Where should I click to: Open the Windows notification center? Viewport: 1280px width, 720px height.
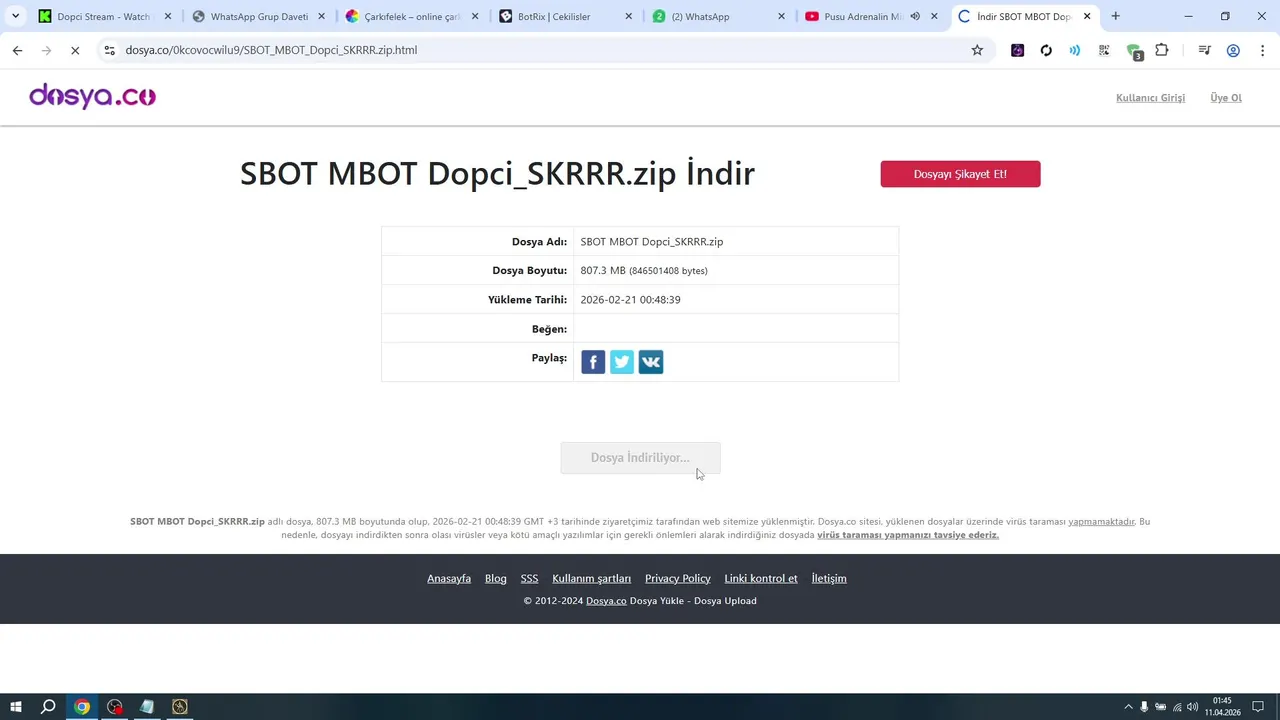coord(1259,707)
